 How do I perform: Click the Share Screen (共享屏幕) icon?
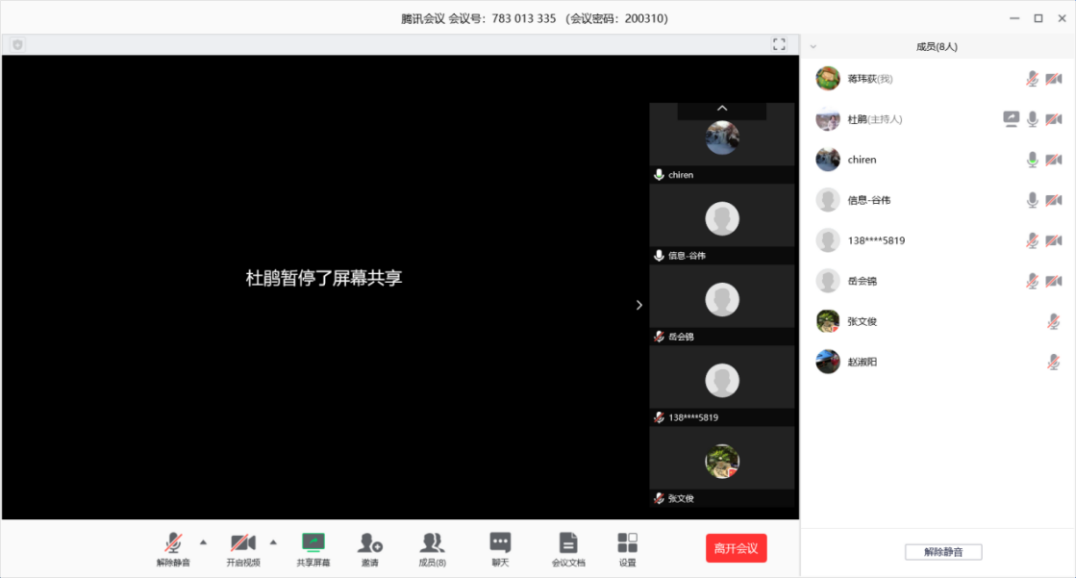(x=313, y=543)
